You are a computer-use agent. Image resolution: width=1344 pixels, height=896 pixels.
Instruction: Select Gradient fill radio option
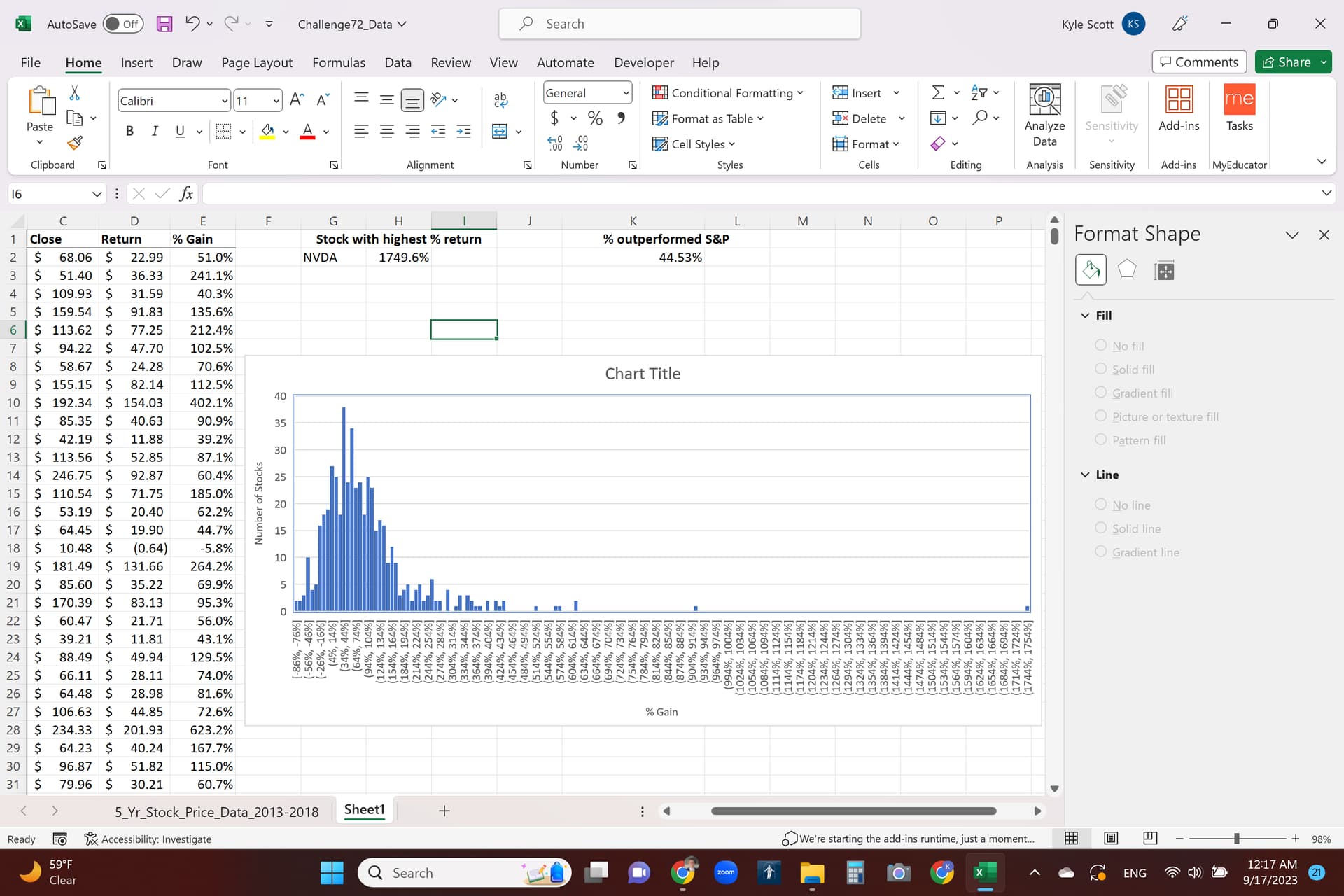[1100, 393]
